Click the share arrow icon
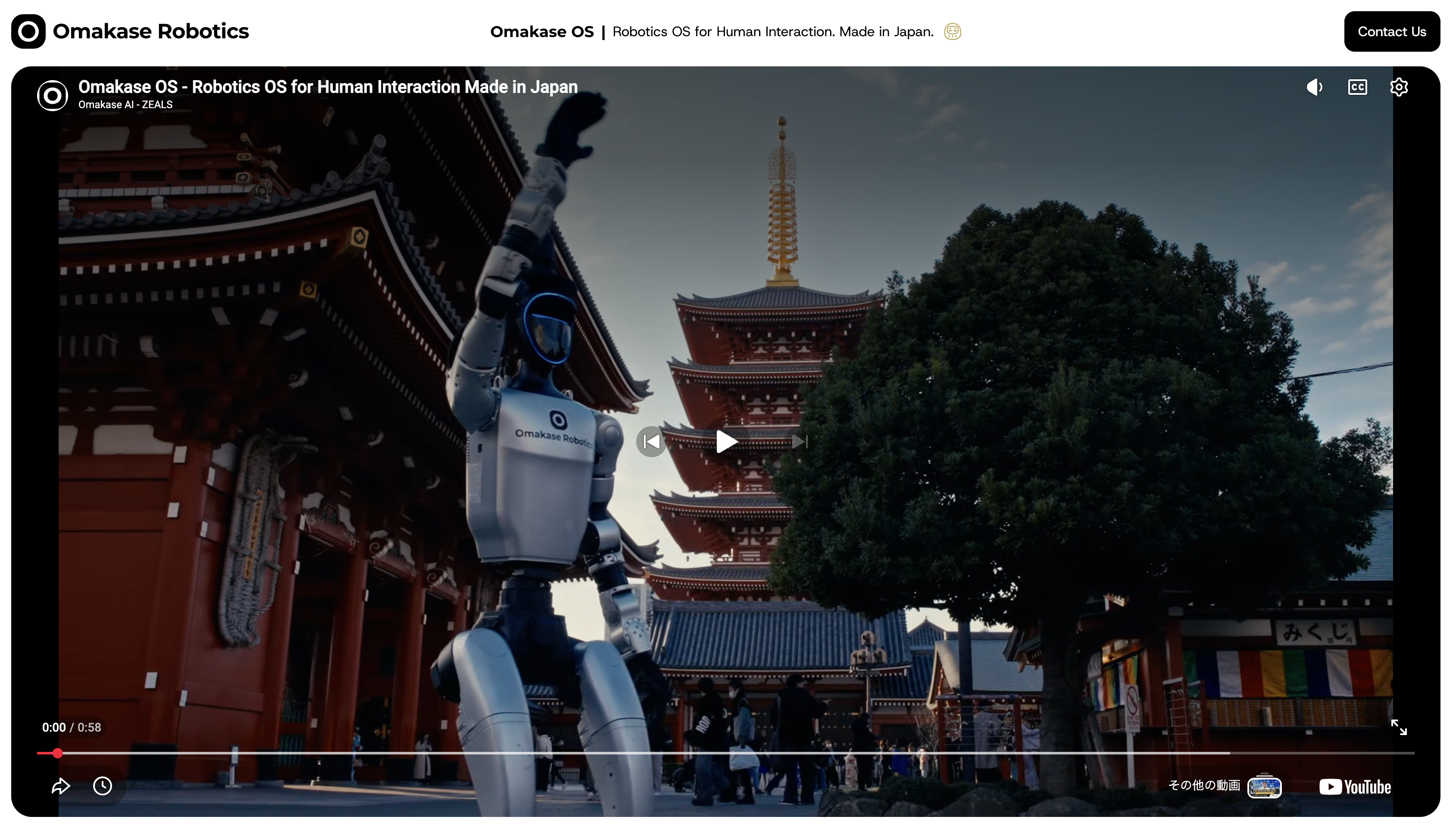The height and width of the screenshot is (829, 1456). click(60, 786)
